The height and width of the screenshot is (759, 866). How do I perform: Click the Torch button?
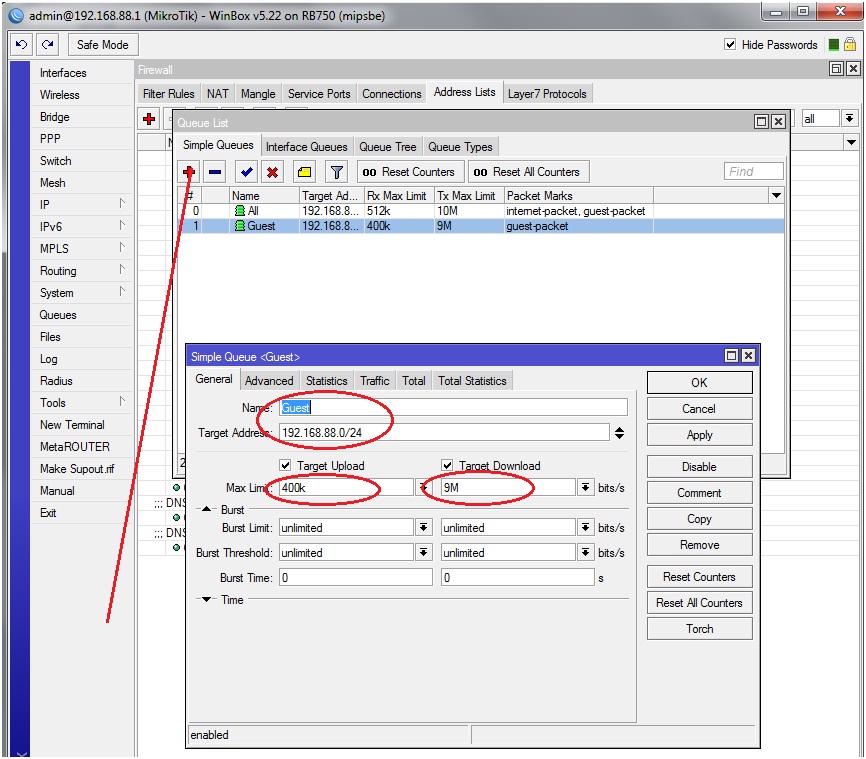click(699, 629)
